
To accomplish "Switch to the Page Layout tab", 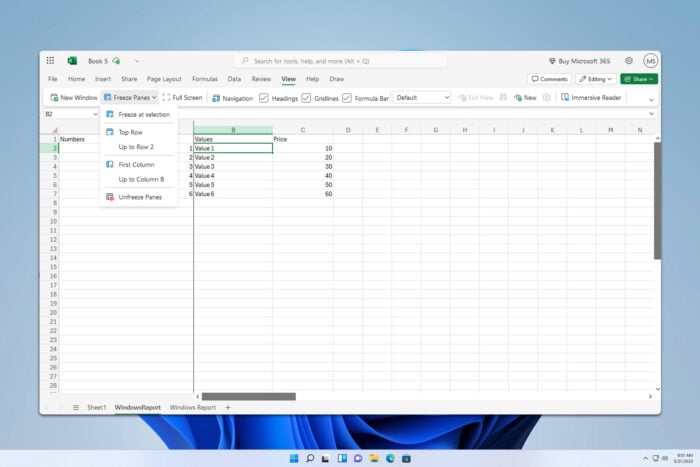I will pos(164,79).
